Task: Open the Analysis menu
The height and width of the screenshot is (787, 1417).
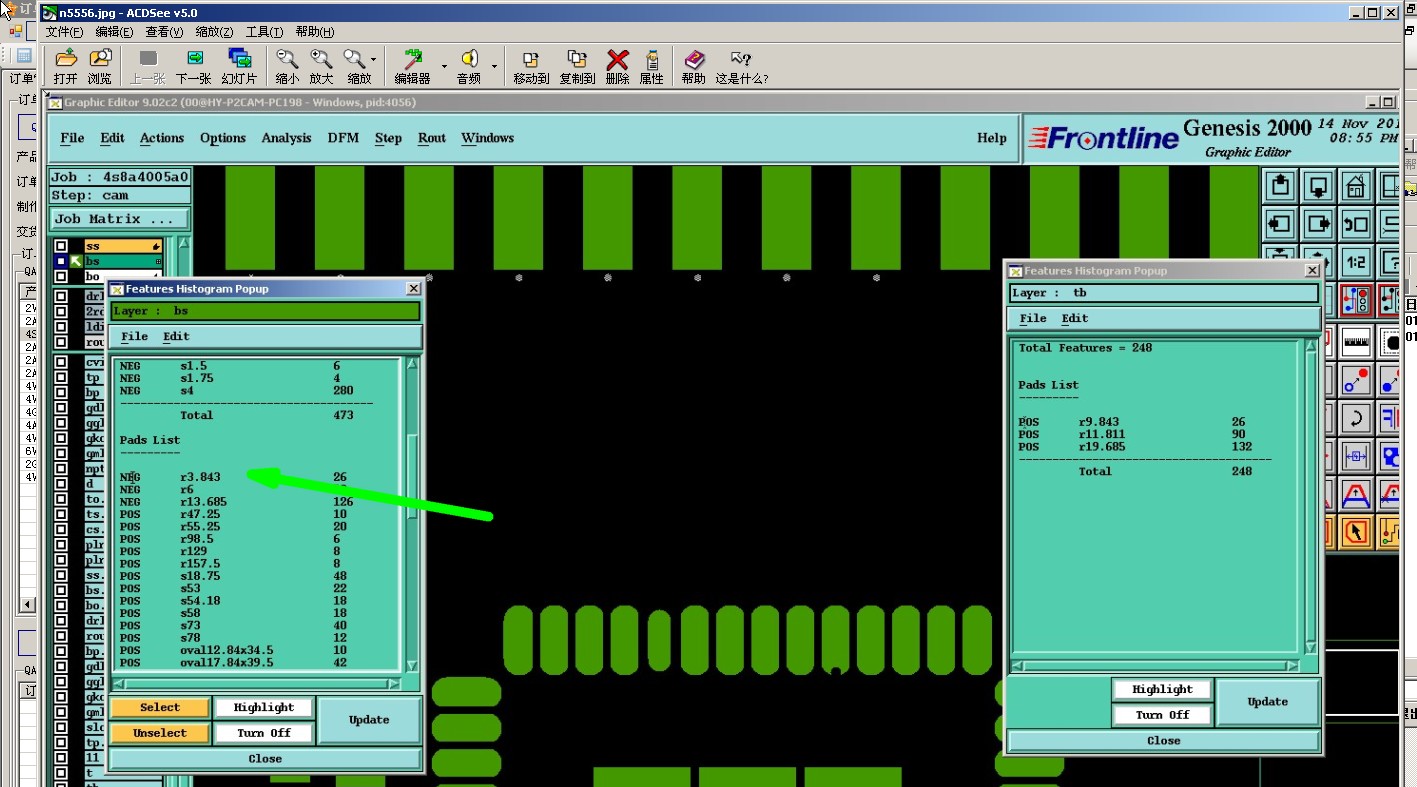Action: coord(286,138)
